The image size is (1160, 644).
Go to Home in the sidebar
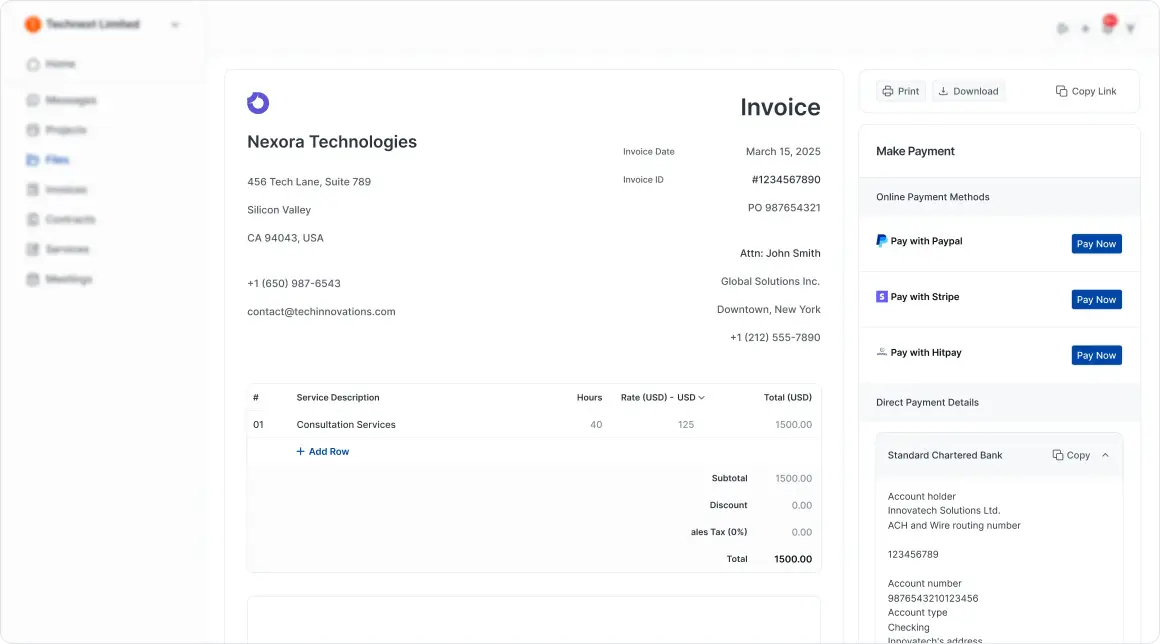[52, 64]
